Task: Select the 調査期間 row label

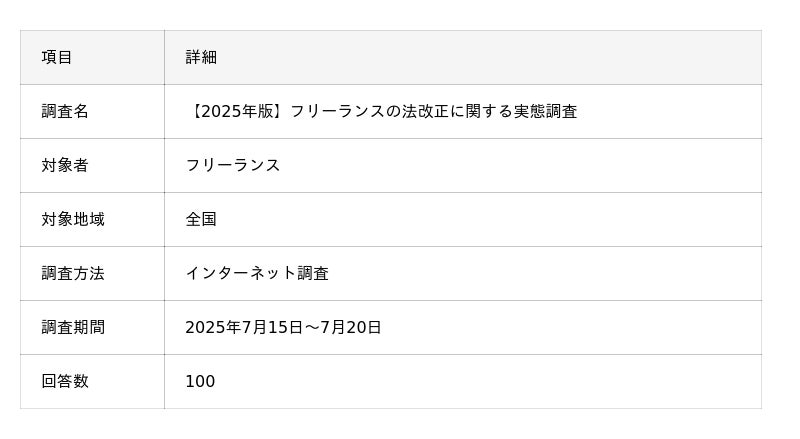Action: tap(73, 327)
